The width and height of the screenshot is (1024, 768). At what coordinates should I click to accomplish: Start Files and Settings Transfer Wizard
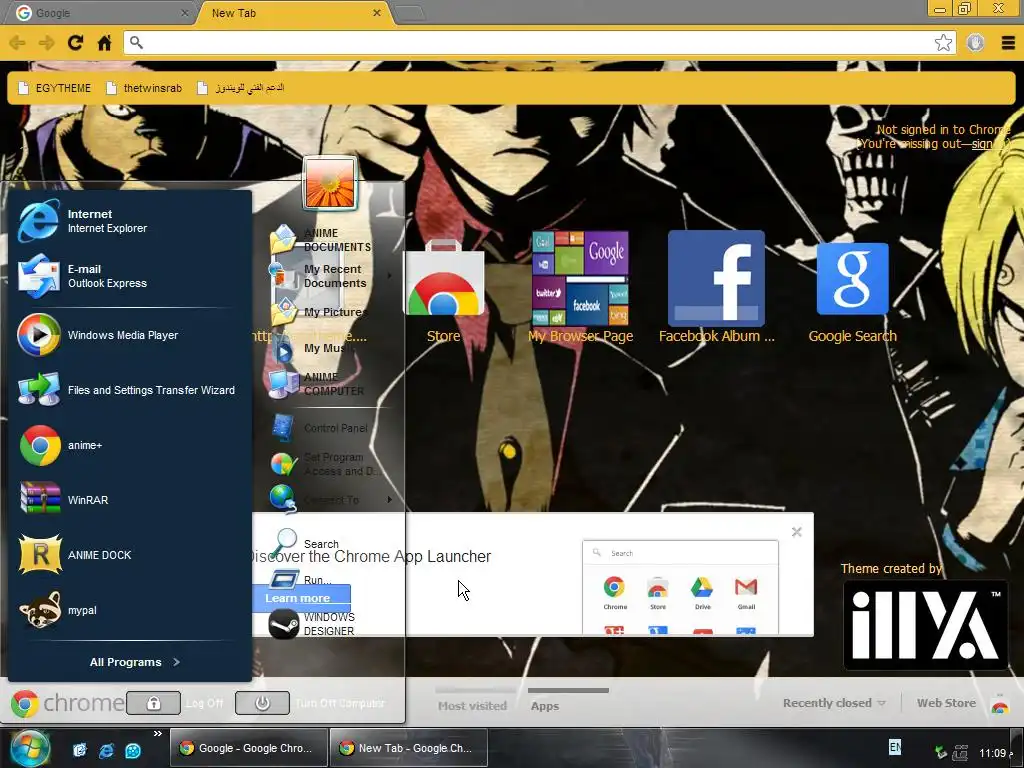pos(129,390)
